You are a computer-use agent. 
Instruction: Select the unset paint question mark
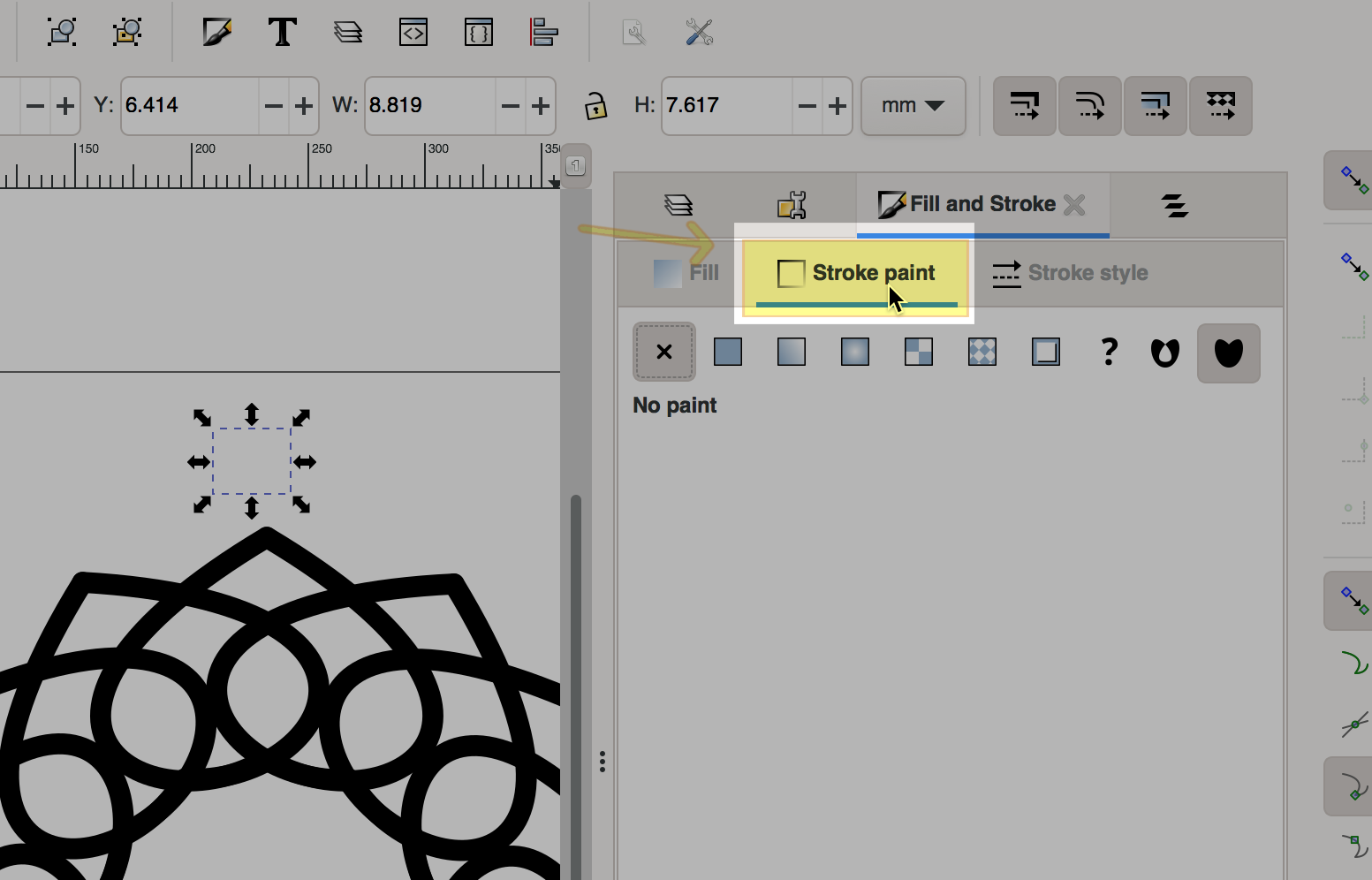coord(1109,353)
